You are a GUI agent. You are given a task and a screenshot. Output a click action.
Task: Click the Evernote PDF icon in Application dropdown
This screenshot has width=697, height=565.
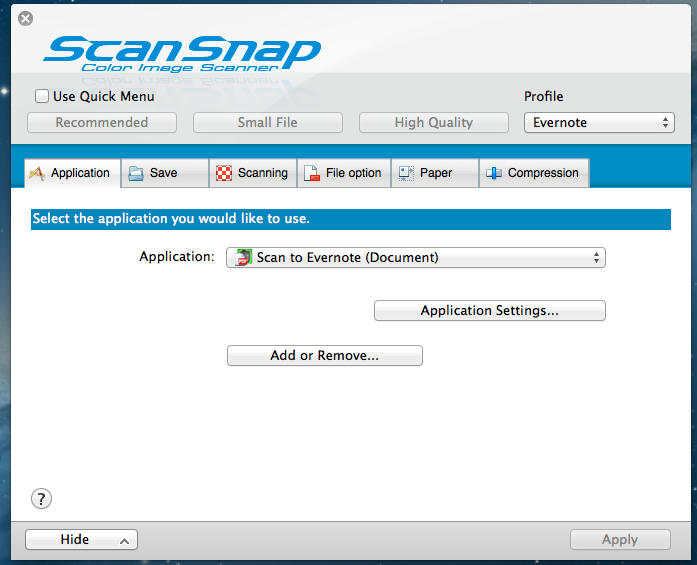tap(243, 257)
